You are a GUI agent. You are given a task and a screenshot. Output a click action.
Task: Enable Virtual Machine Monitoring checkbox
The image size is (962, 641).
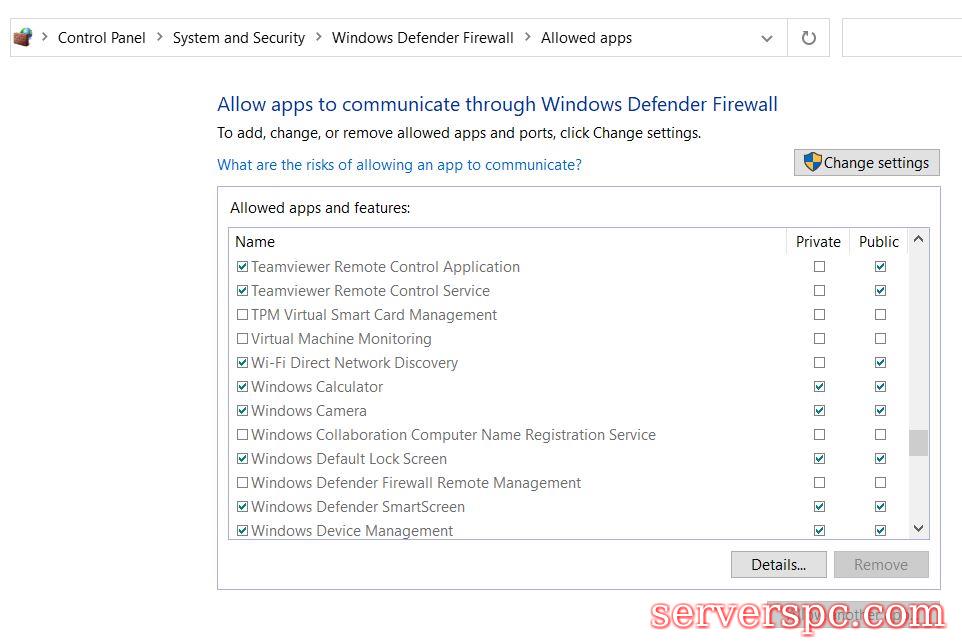click(x=242, y=339)
